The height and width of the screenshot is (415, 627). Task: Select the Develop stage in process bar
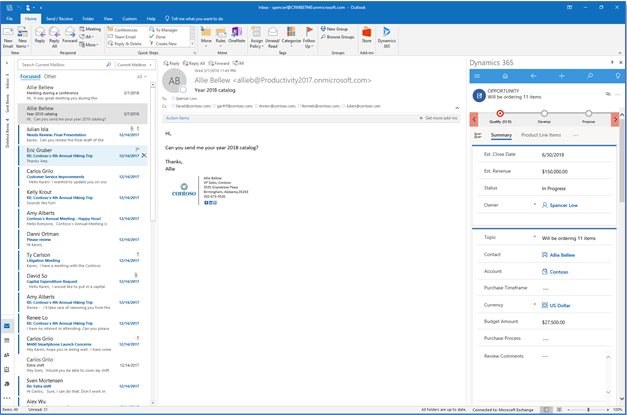[545, 113]
